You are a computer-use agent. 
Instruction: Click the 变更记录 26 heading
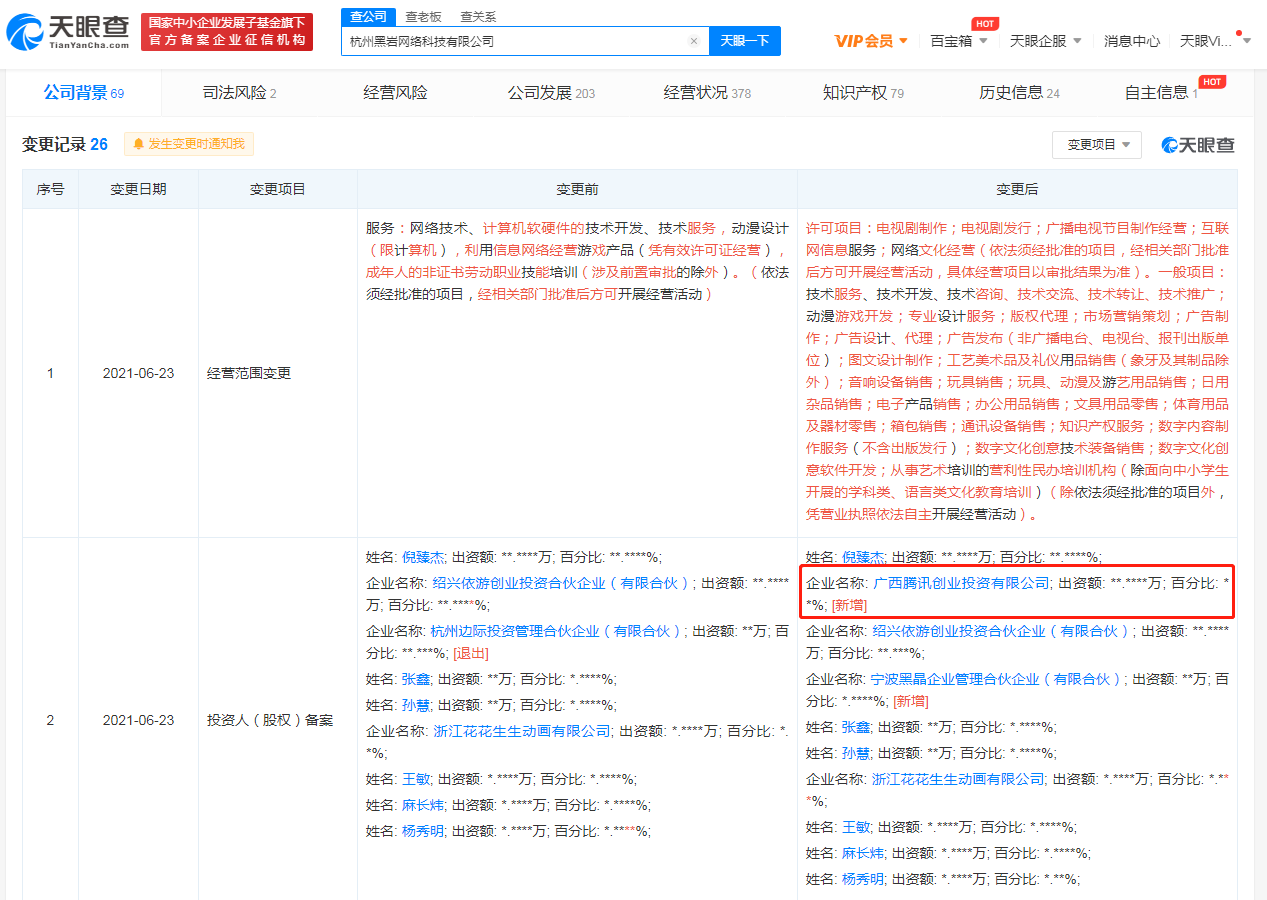coord(65,144)
